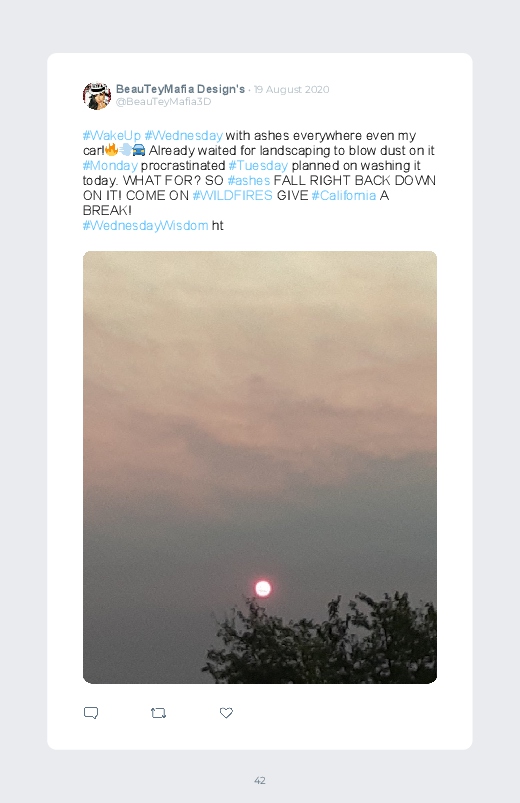
Task: Click the dash smoke emoji
Action: [126, 150]
